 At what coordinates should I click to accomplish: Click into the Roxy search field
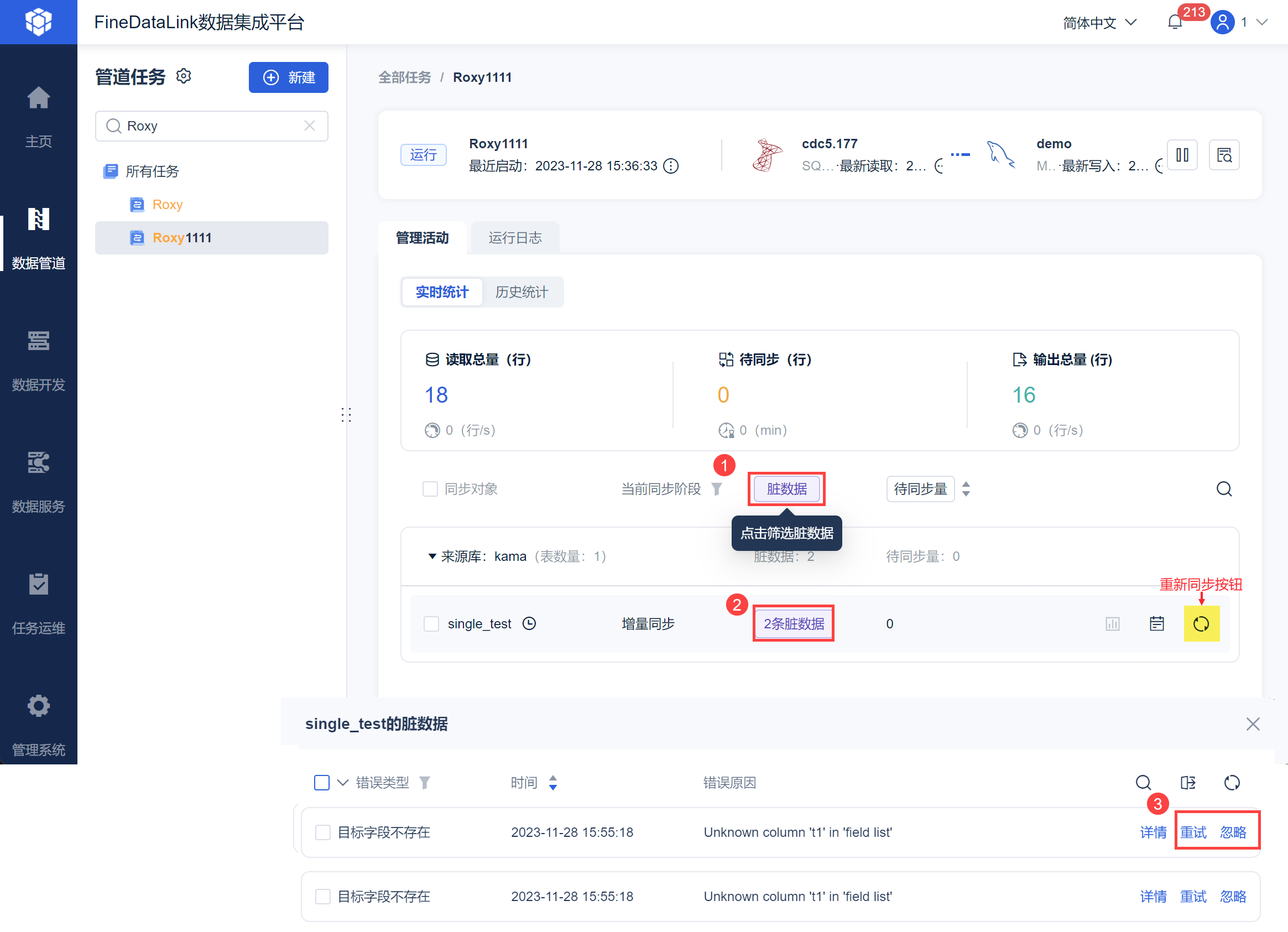[211, 126]
